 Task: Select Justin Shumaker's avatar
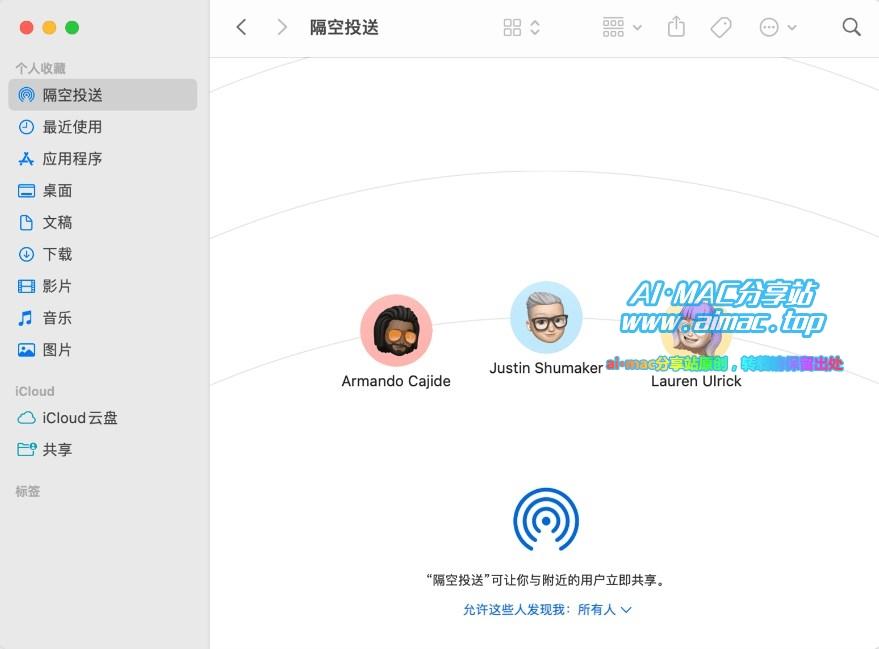[546, 318]
